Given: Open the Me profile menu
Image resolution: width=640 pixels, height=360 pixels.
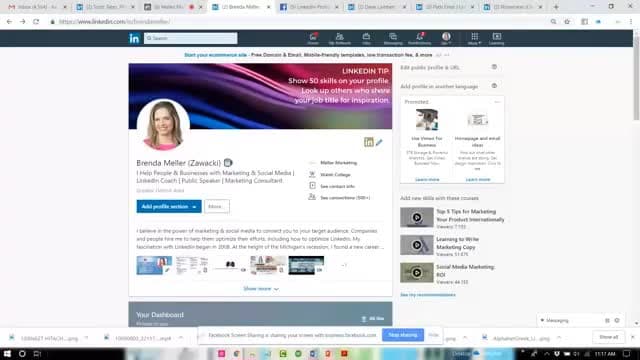Looking at the screenshot, I should pos(446,38).
